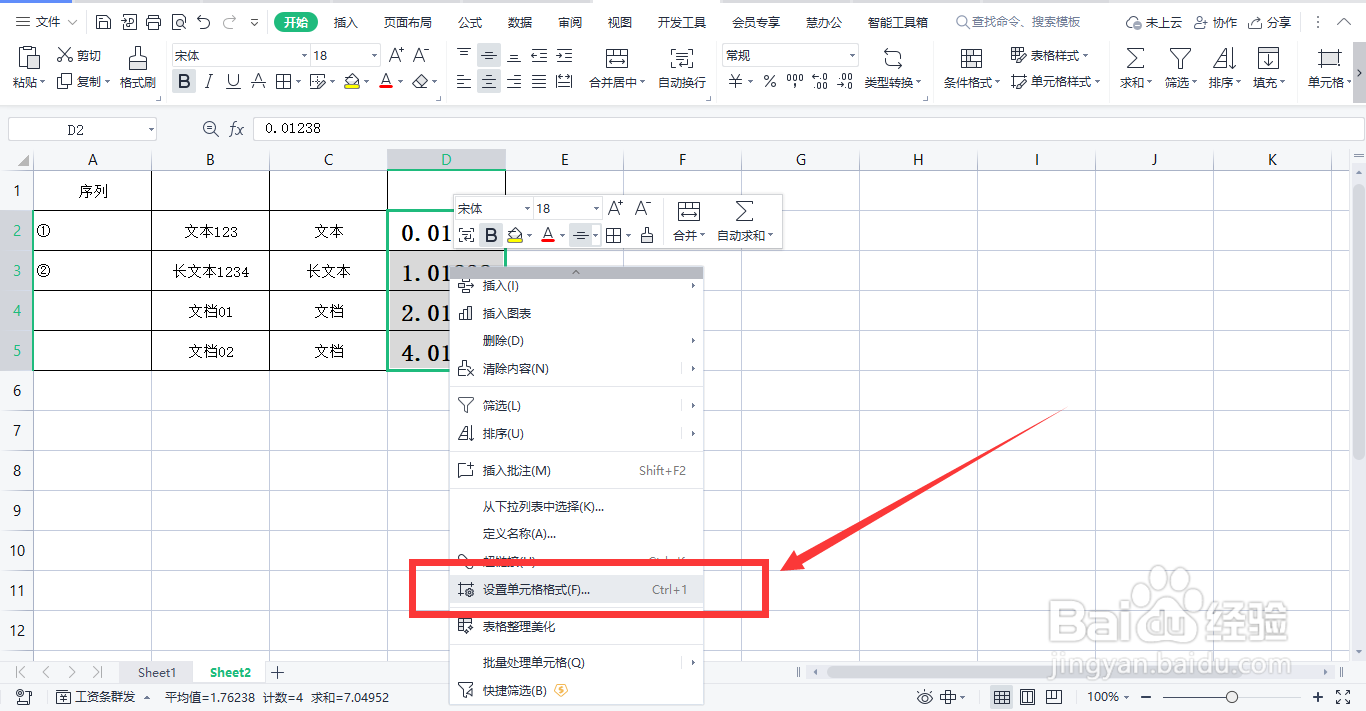Image resolution: width=1366 pixels, height=711 pixels.
Task: Click the zoom slider handle in status bar
Action: [x=1232, y=697]
